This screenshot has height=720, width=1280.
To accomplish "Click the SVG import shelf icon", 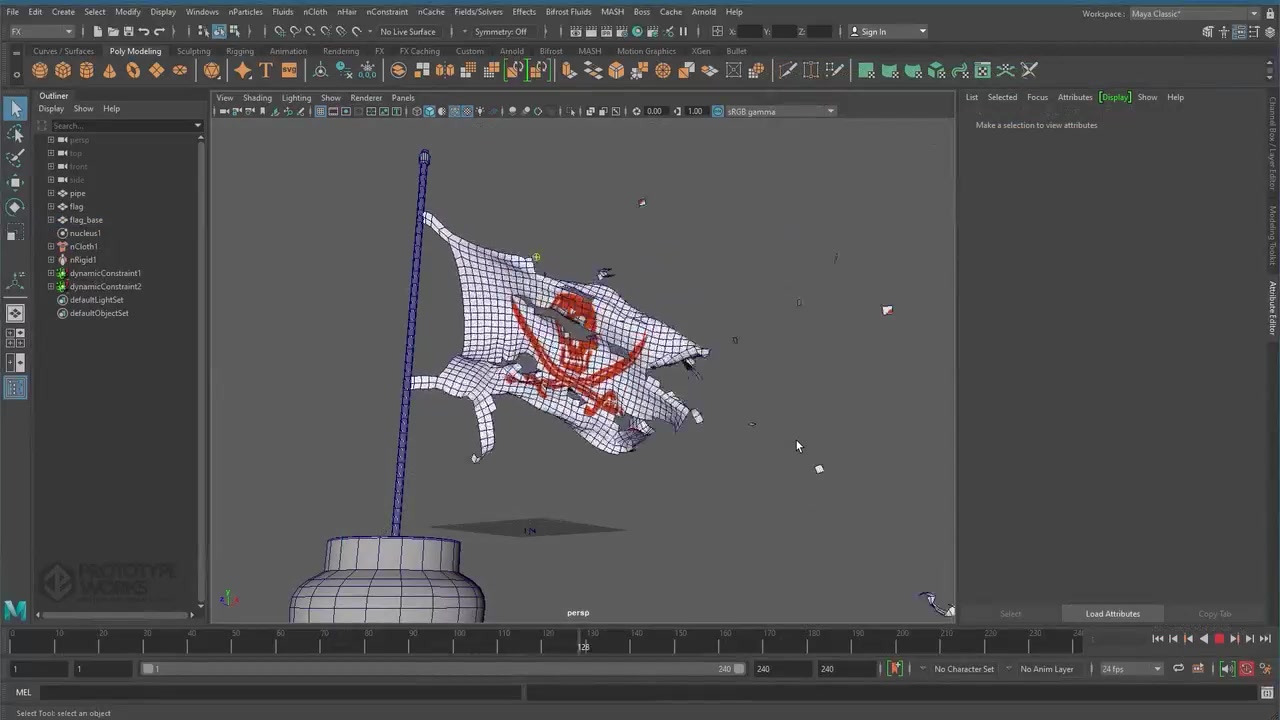I will click(289, 70).
